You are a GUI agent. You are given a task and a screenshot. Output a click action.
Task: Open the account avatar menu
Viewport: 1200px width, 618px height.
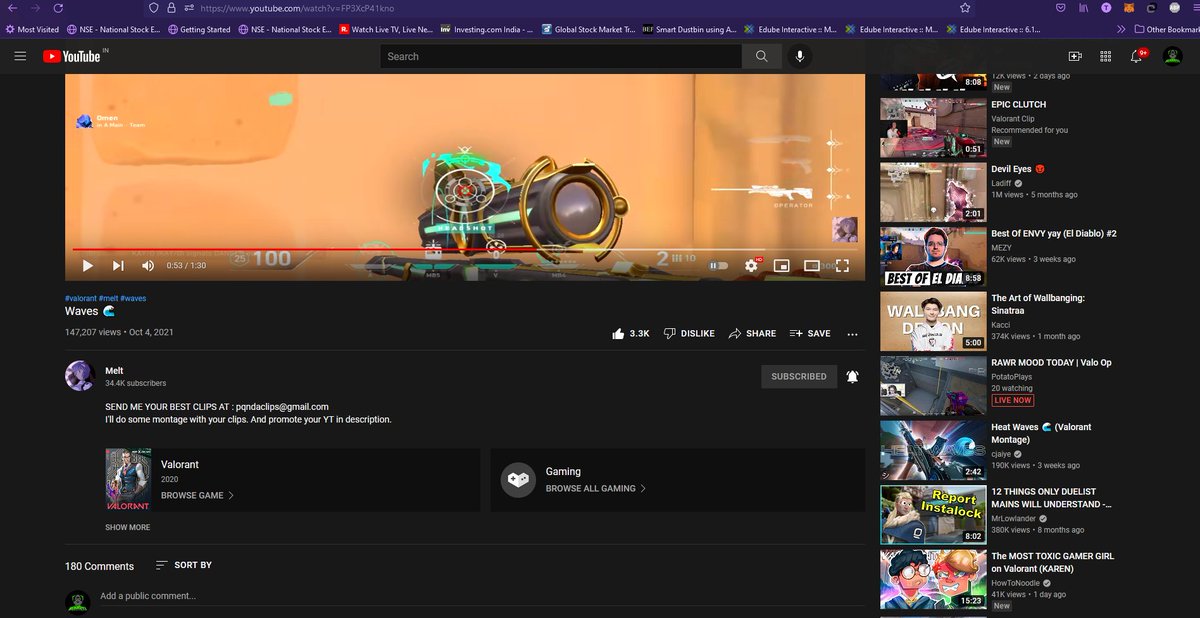click(x=1173, y=57)
